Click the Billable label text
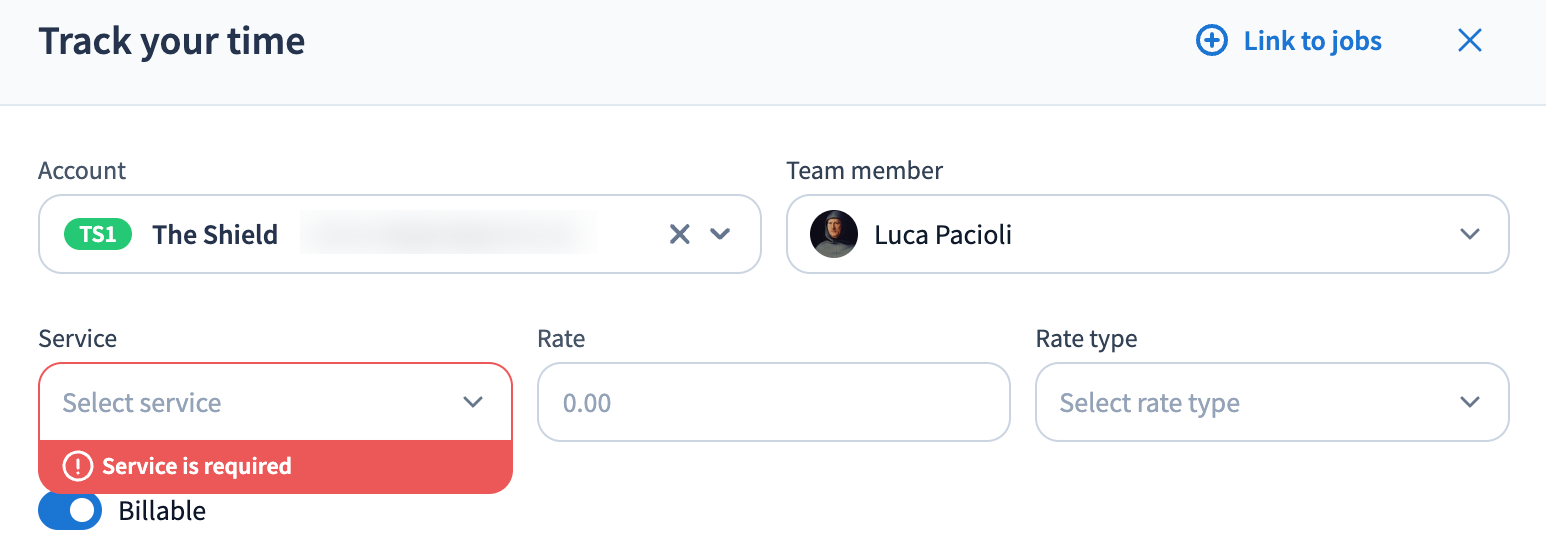This screenshot has height=556, width=1546. (x=162, y=511)
